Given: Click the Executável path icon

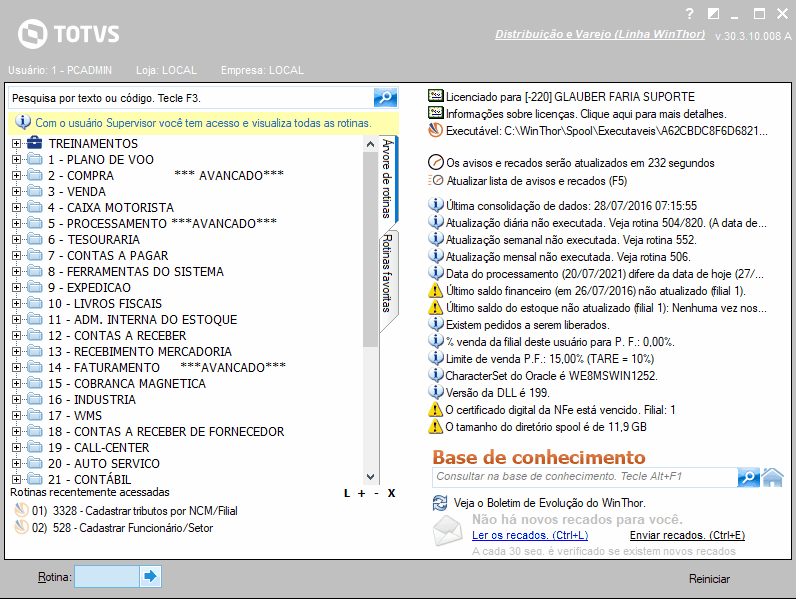Looking at the screenshot, I should (x=436, y=130).
